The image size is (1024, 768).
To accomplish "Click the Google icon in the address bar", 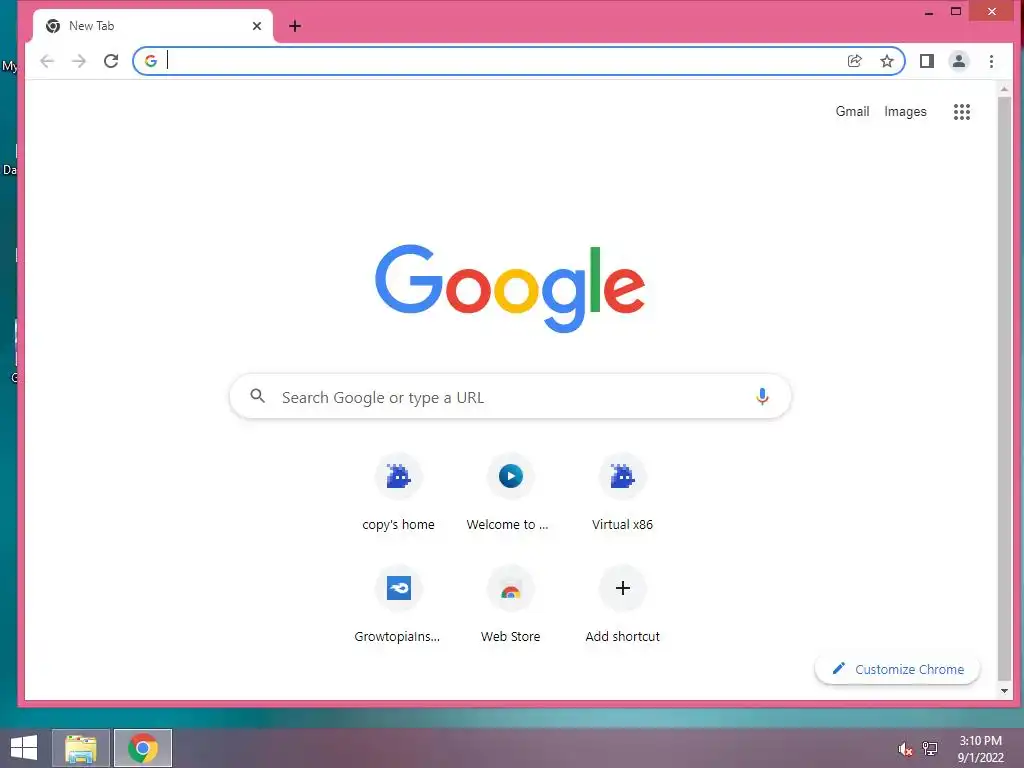I will coord(151,61).
